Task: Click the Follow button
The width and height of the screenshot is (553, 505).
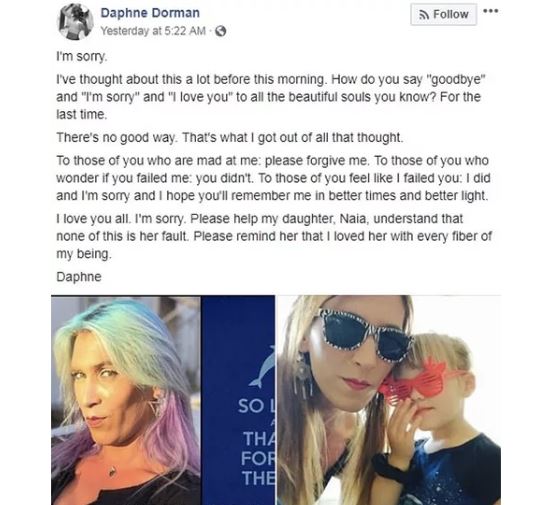Action: pyautogui.click(x=443, y=14)
